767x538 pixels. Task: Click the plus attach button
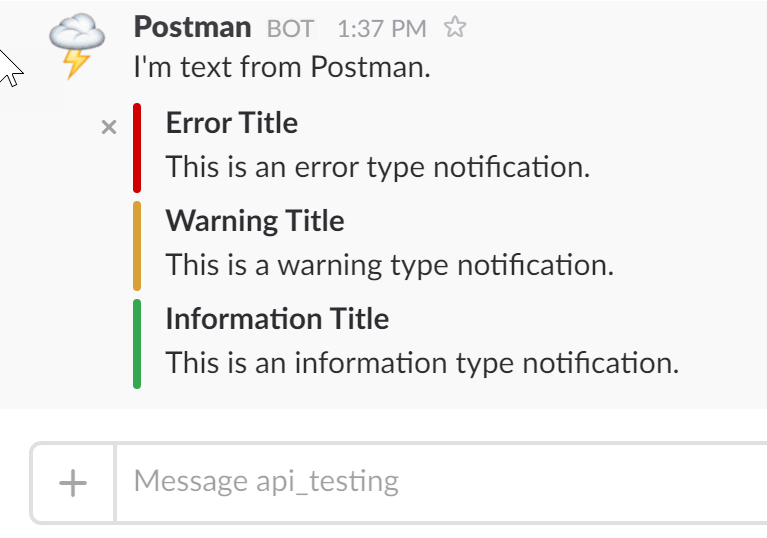[x=73, y=483]
